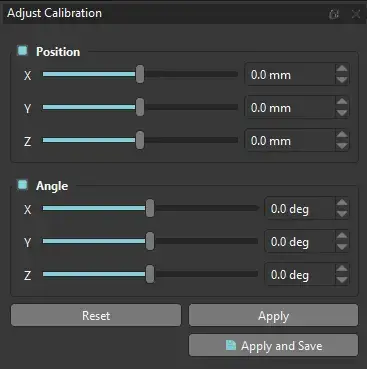Increase Position Z with the up arrow

[342, 135]
